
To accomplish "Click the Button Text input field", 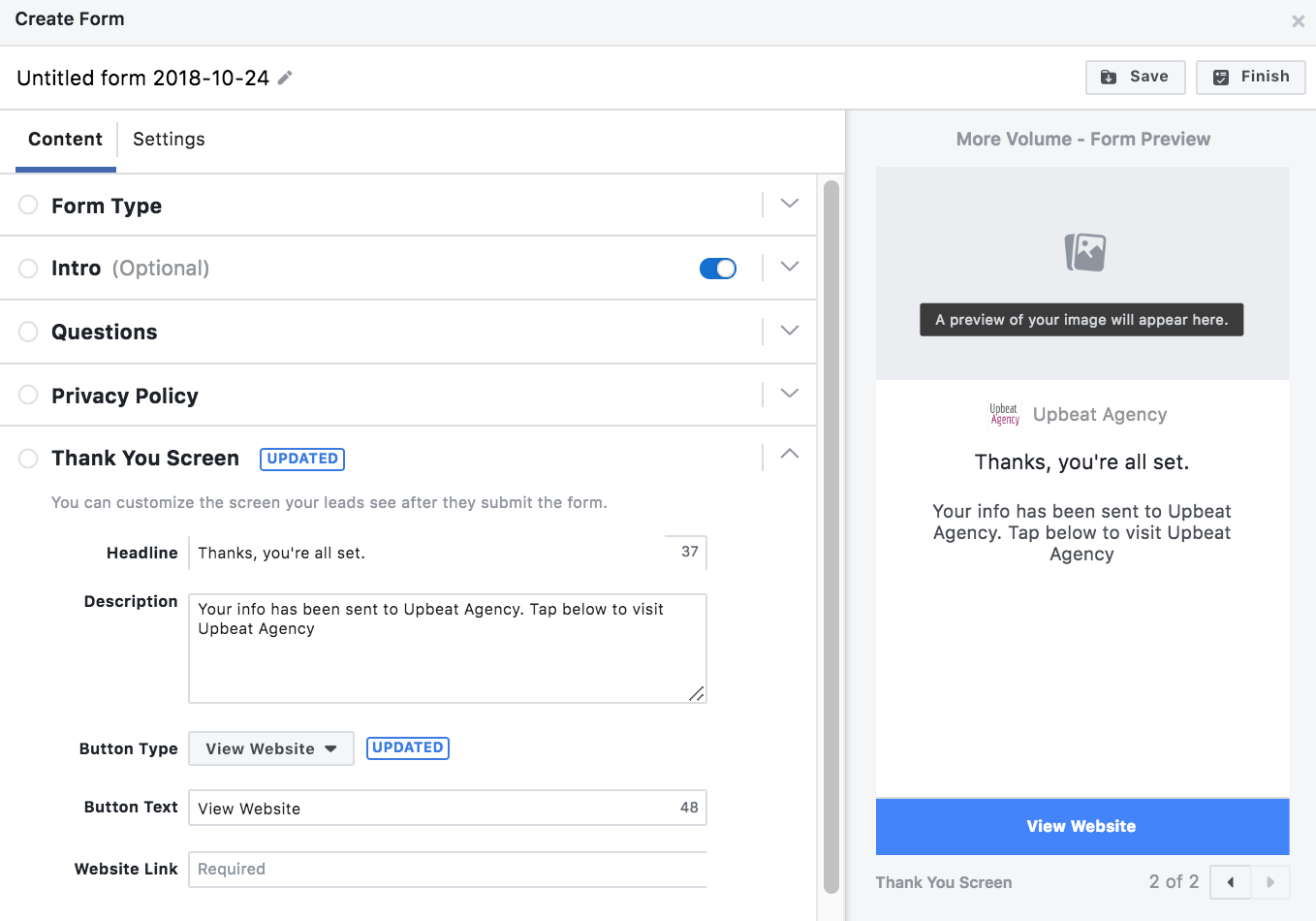I will click(x=448, y=808).
